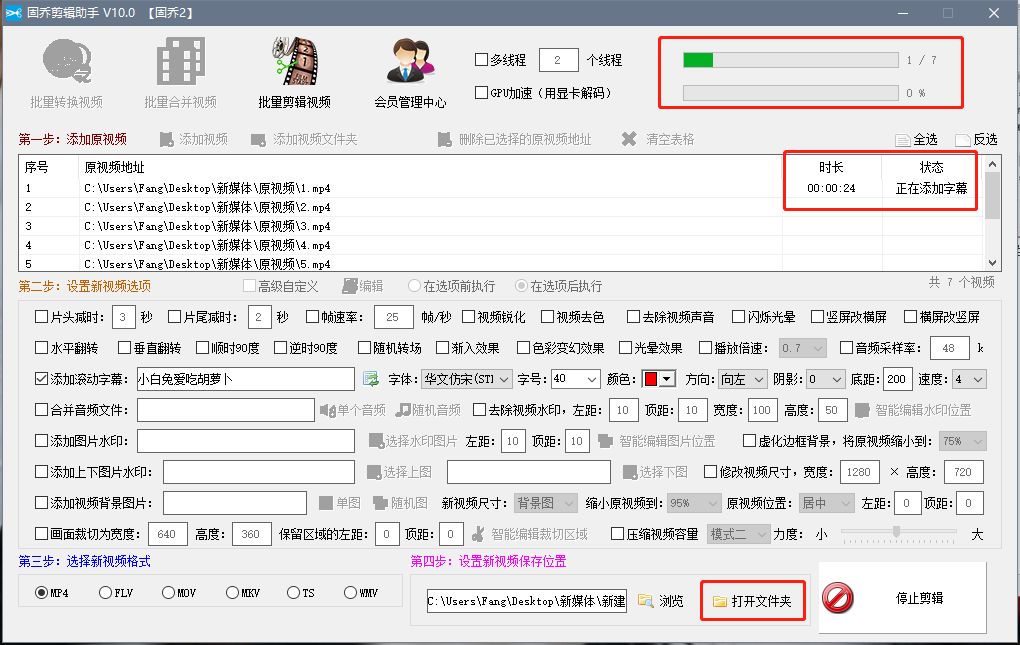This screenshot has width=1020, height=645.
Task: Toggle 水平翻转 checkbox
Action: point(42,348)
